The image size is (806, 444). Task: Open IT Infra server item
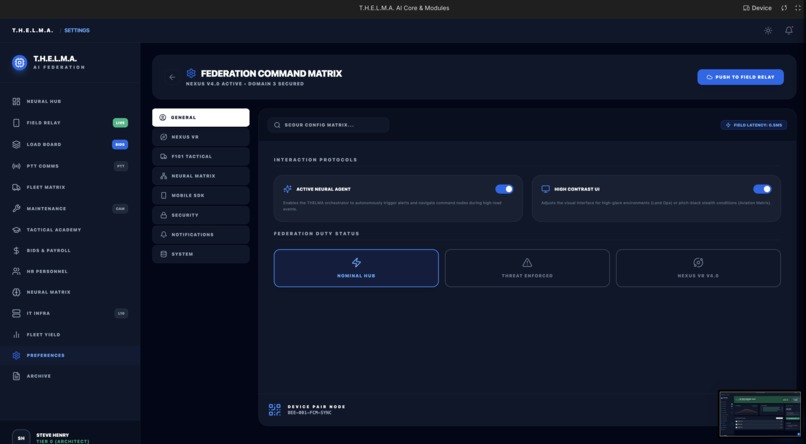pos(70,313)
